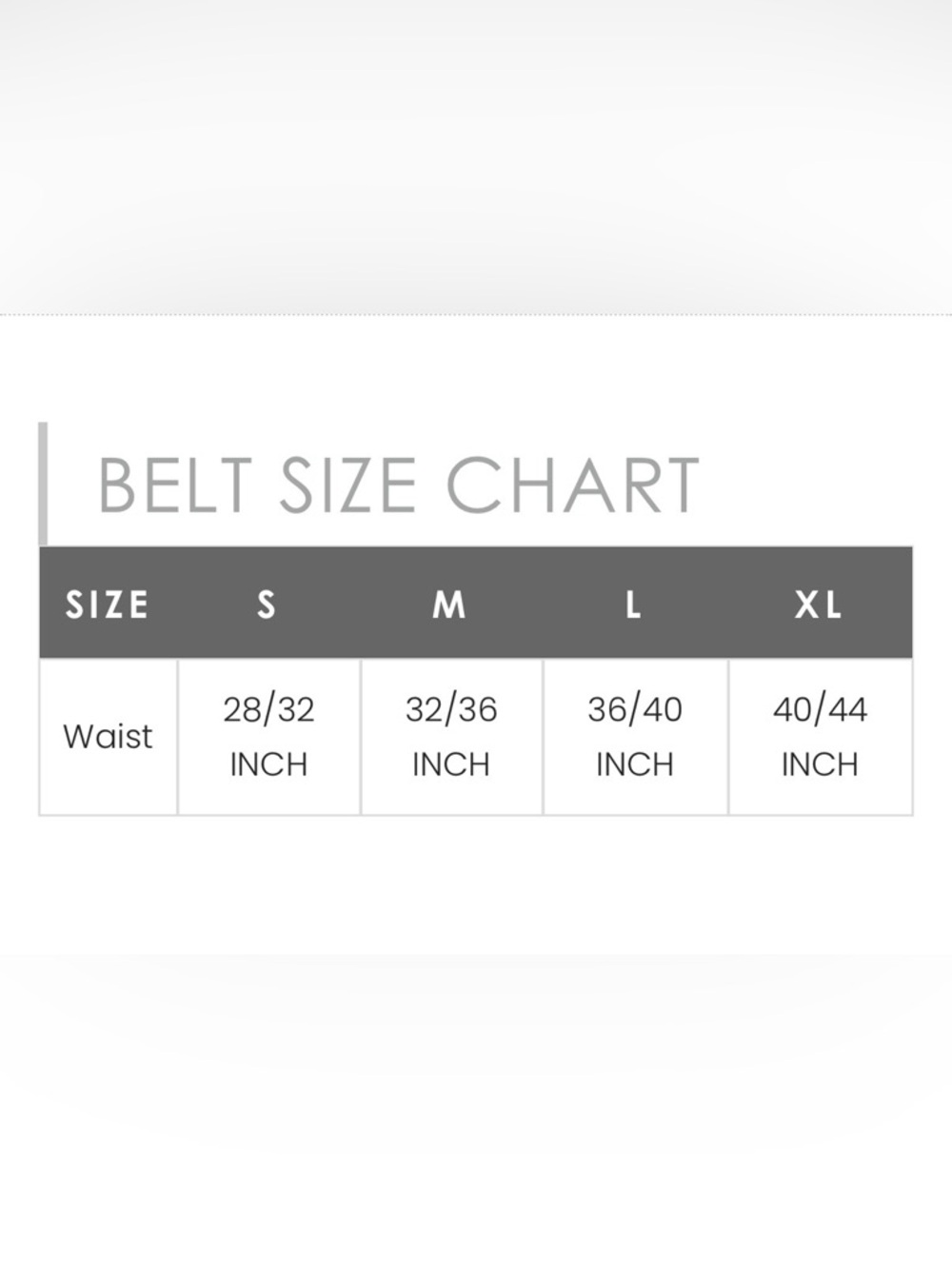
Task: Select the XL size column header
Action: [x=819, y=604]
